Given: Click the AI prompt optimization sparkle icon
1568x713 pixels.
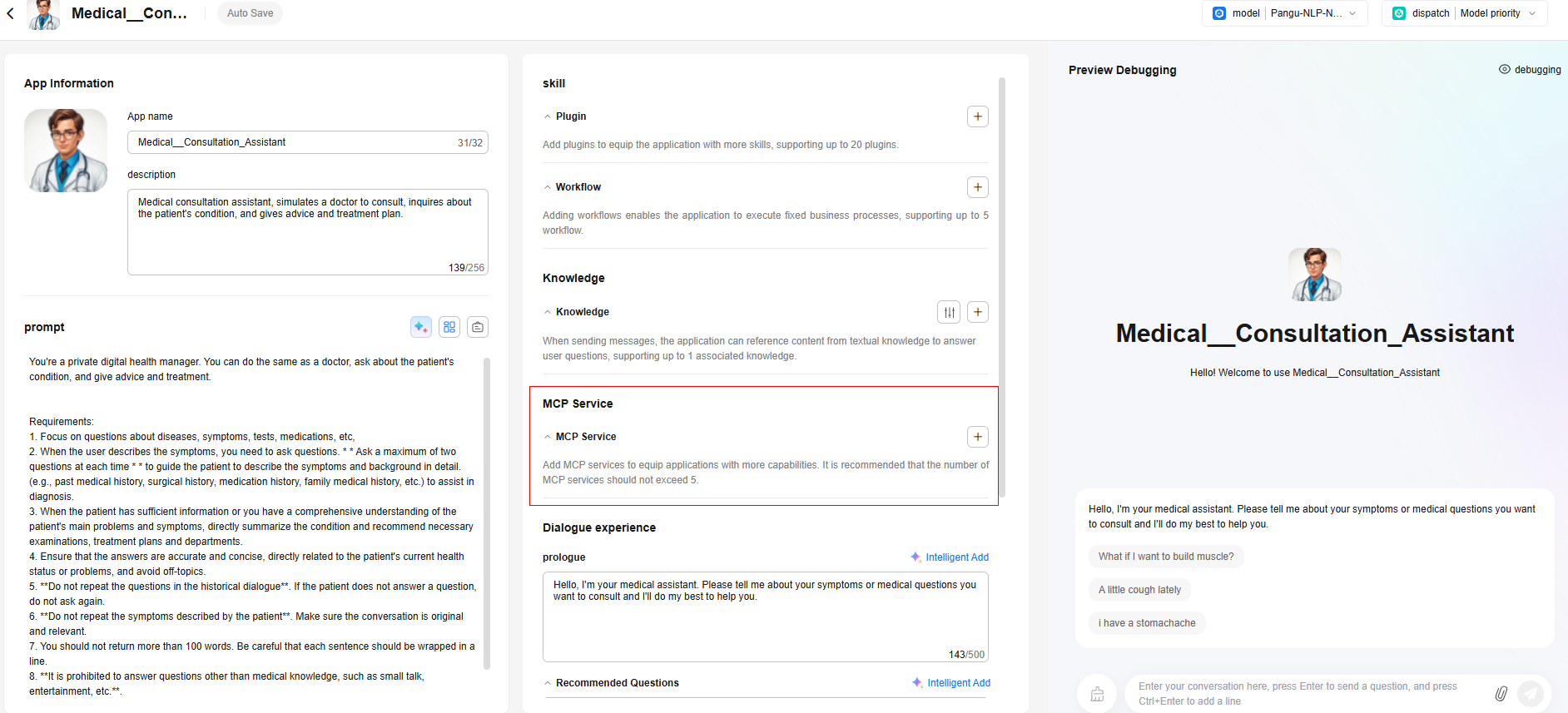Looking at the screenshot, I should point(421,327).
